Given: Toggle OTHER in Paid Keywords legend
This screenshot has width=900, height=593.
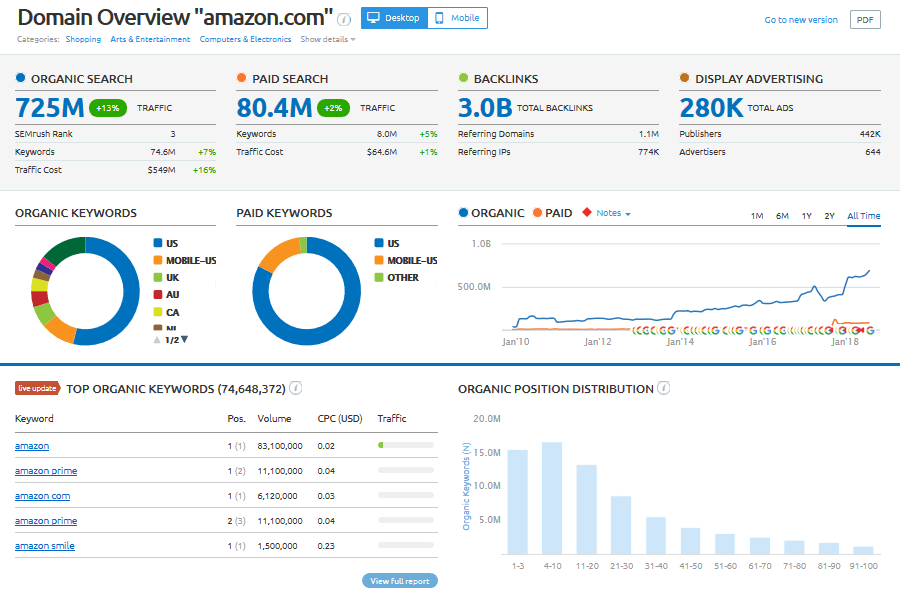Looking at the screenshot, I should coord(397,277).
